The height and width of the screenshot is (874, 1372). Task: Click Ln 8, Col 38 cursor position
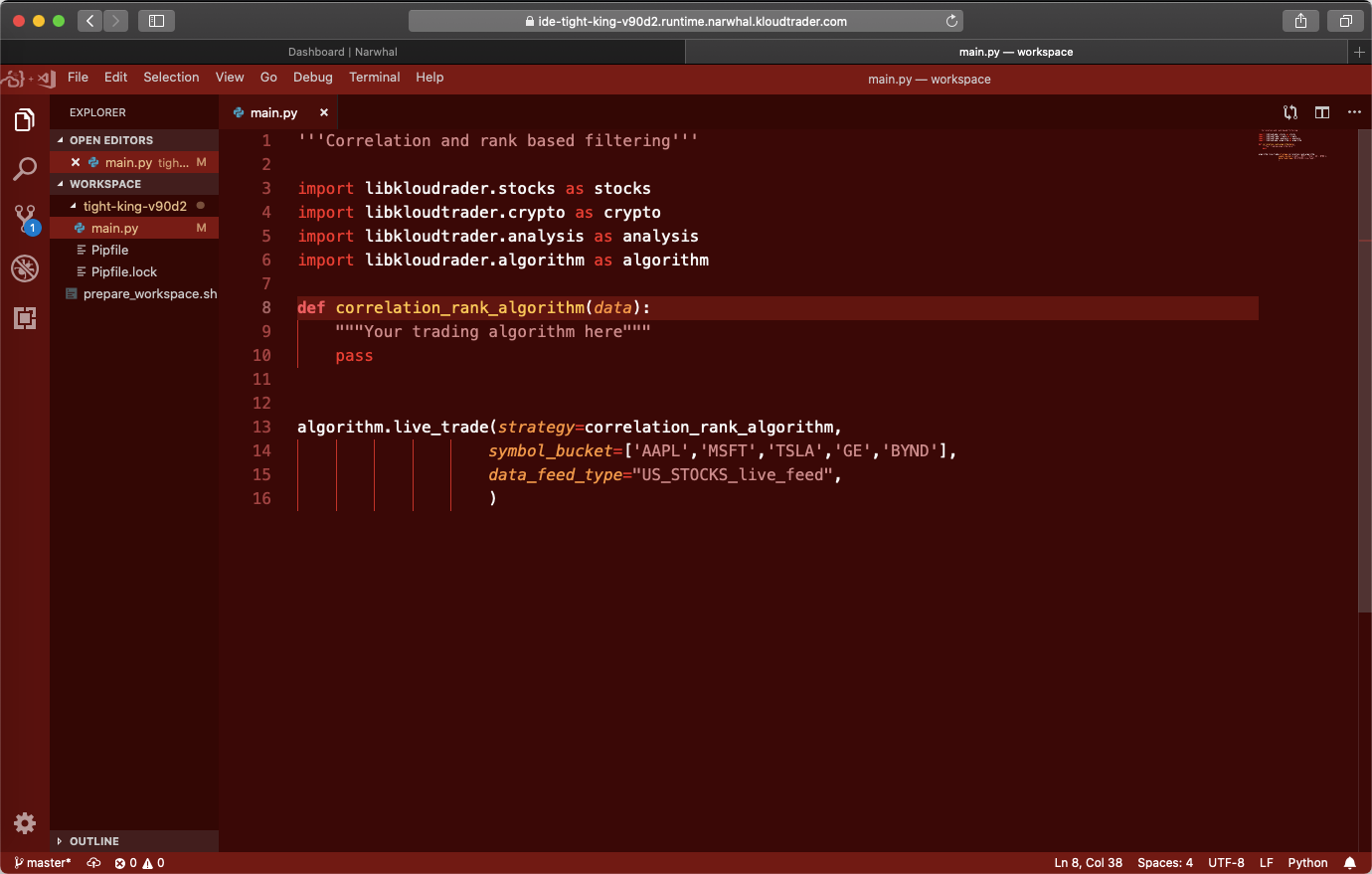[1088, 863]
